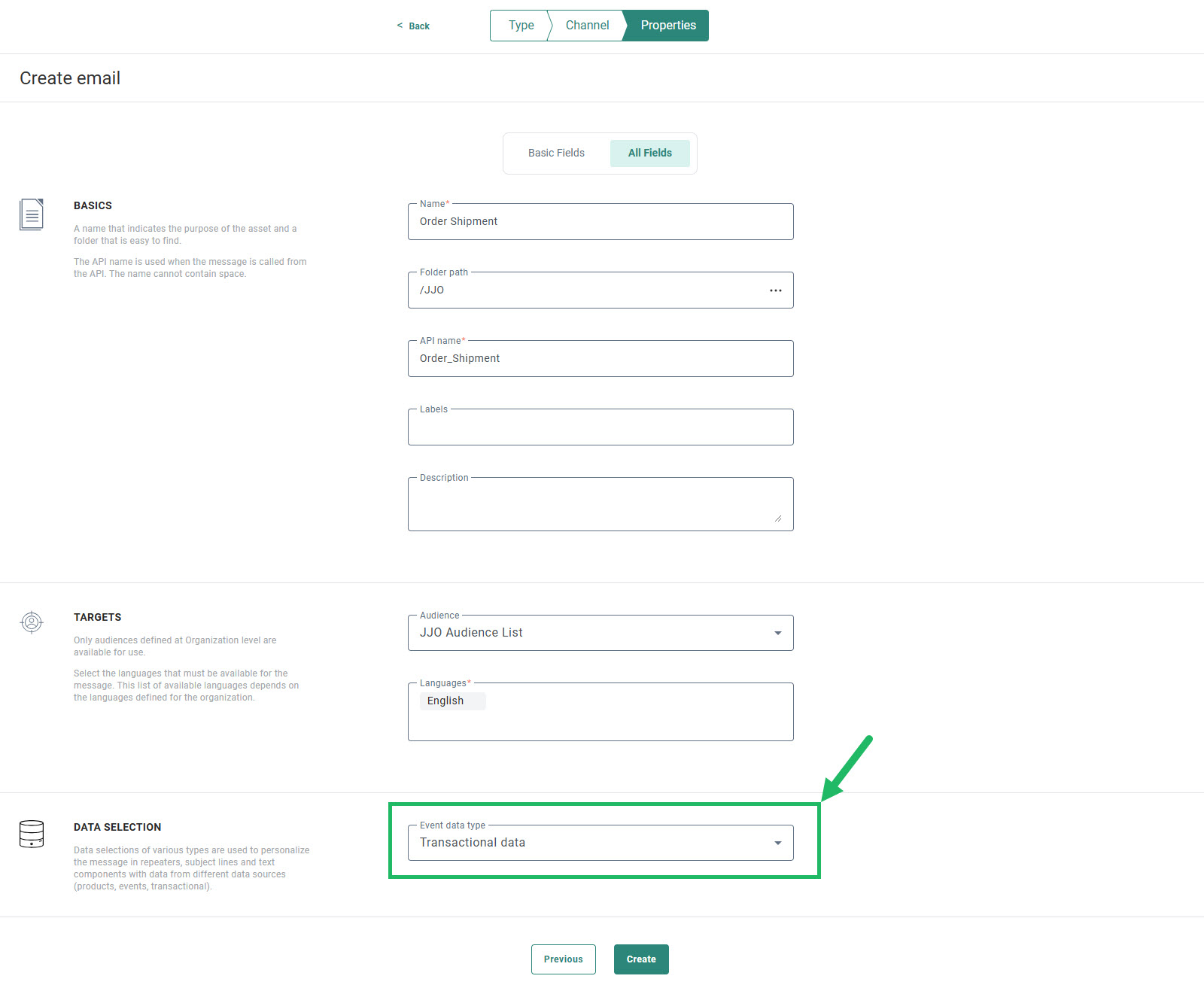Click inside the Description text area
Image resolution: width=1204 pixels, height=988 pixels.
(x=600, y=504)
